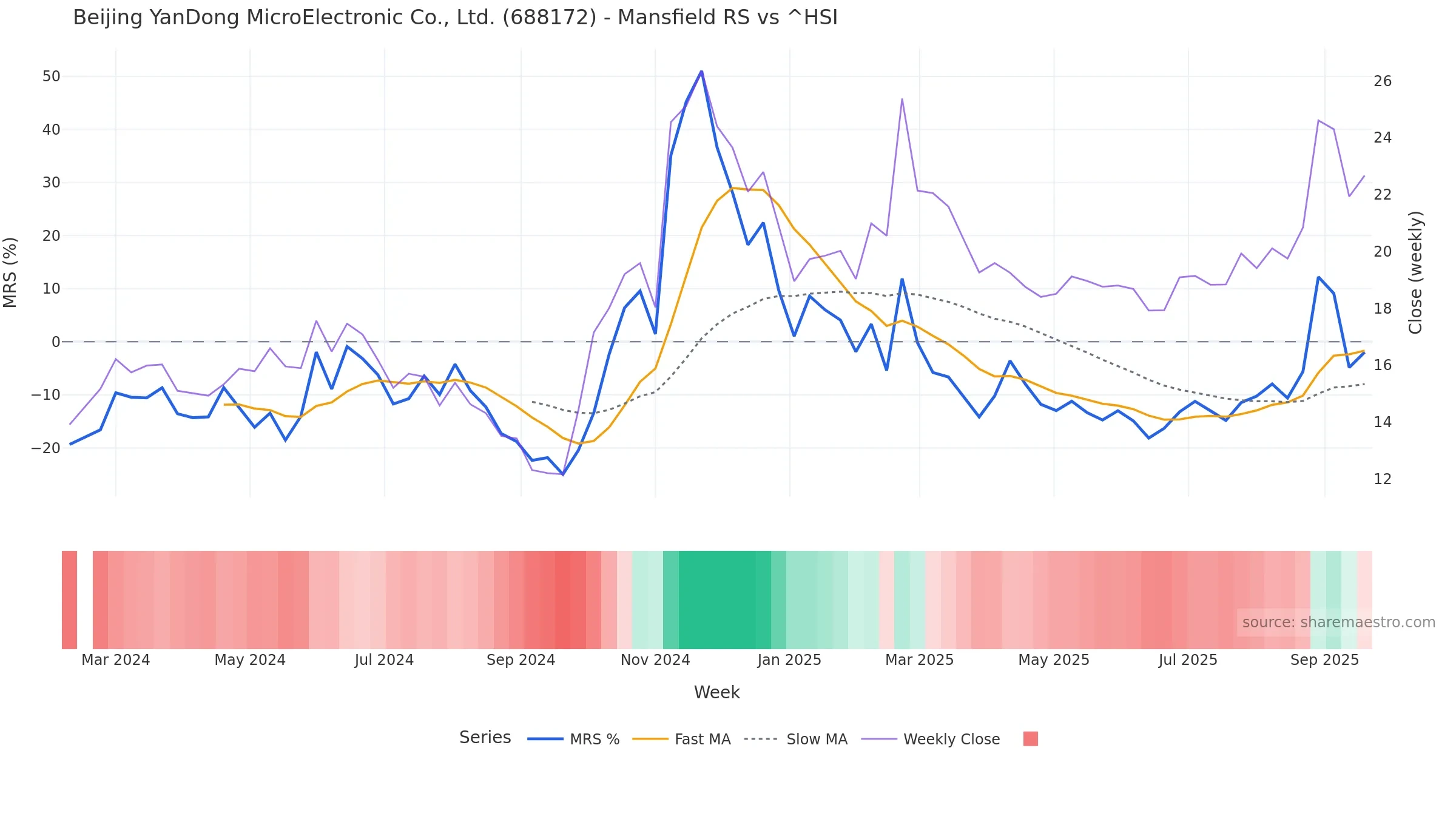This screenshot has width=1456, height=819.
Task: Click the 'Sep 2024' axis label
Action: (521, 660)
